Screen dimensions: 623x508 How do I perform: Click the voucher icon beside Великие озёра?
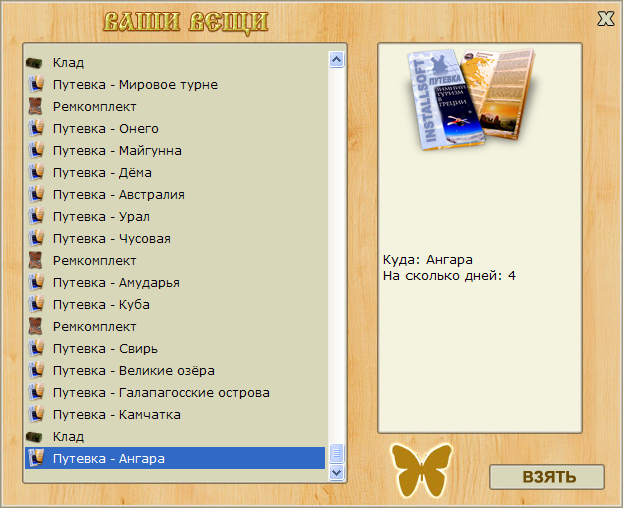pos(36,371)
